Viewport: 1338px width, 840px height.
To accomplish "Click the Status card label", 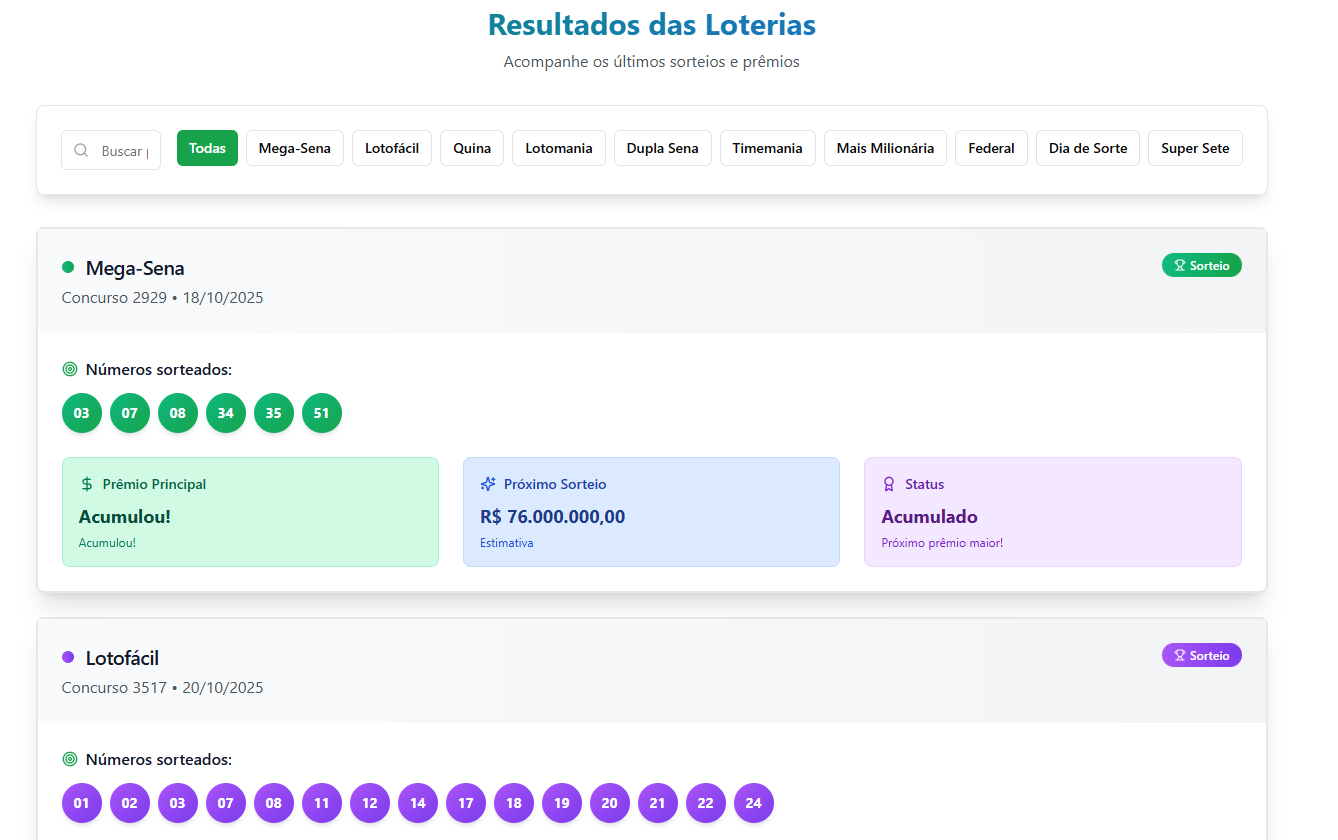I will point(925,484).
